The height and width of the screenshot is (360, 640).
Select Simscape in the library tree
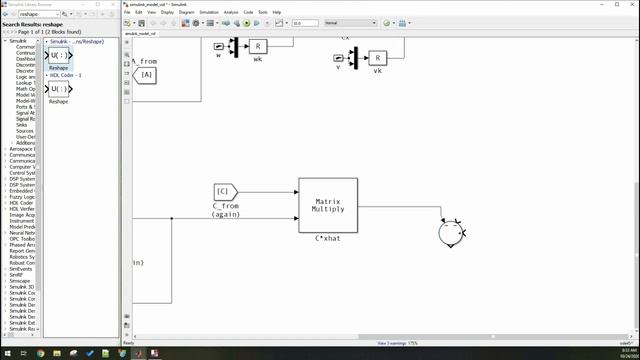click(20, 281)
